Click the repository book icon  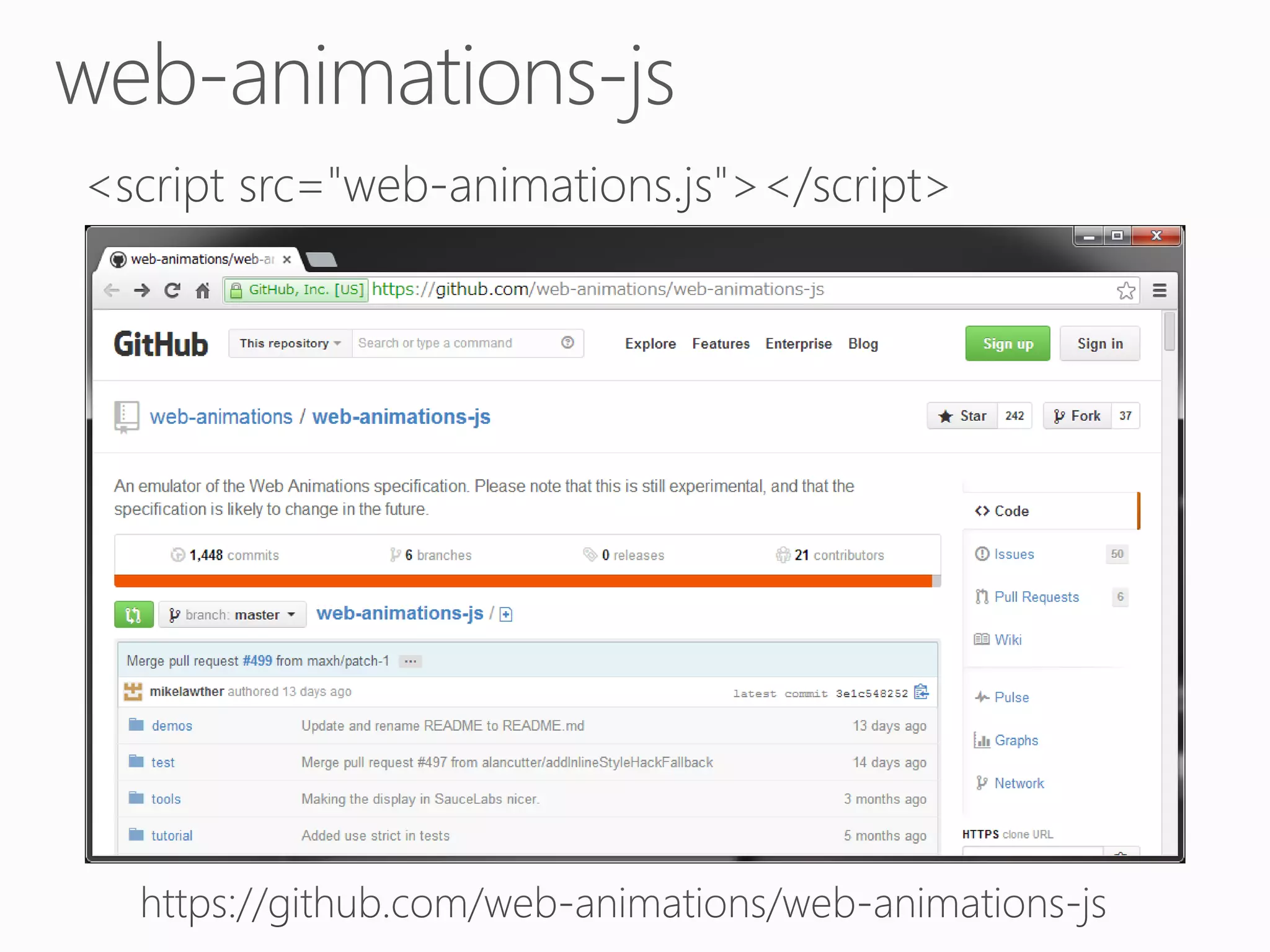click(x=127, y=417)
